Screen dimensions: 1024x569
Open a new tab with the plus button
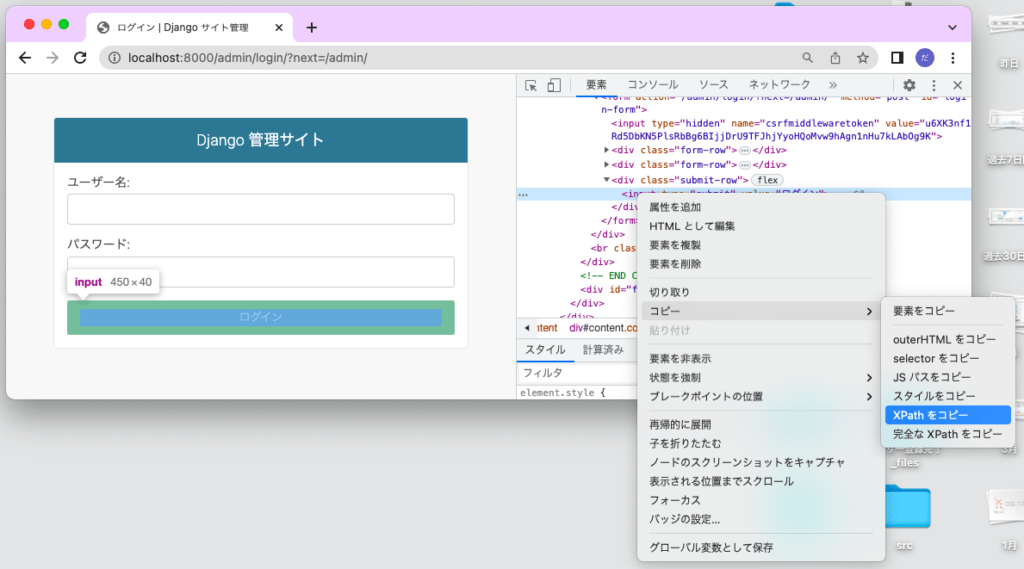coord(311,28)
